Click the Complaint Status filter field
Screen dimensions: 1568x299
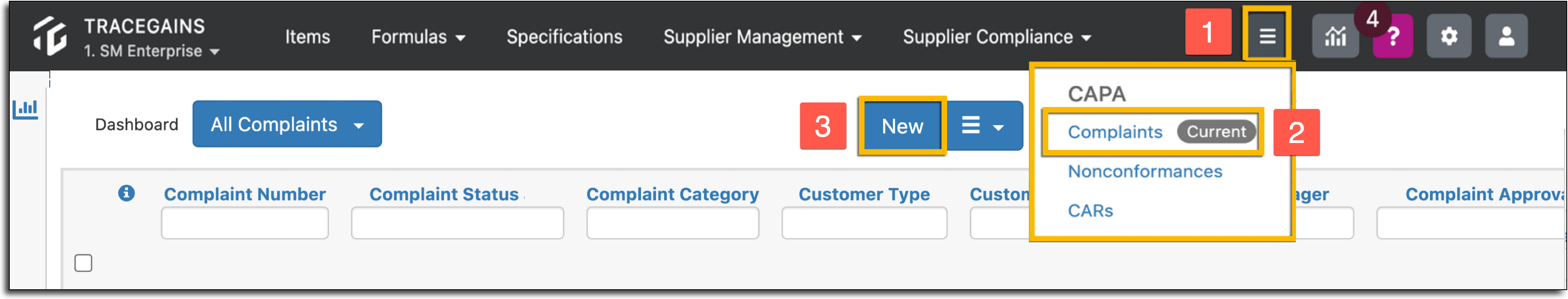[x=457, y=223]
